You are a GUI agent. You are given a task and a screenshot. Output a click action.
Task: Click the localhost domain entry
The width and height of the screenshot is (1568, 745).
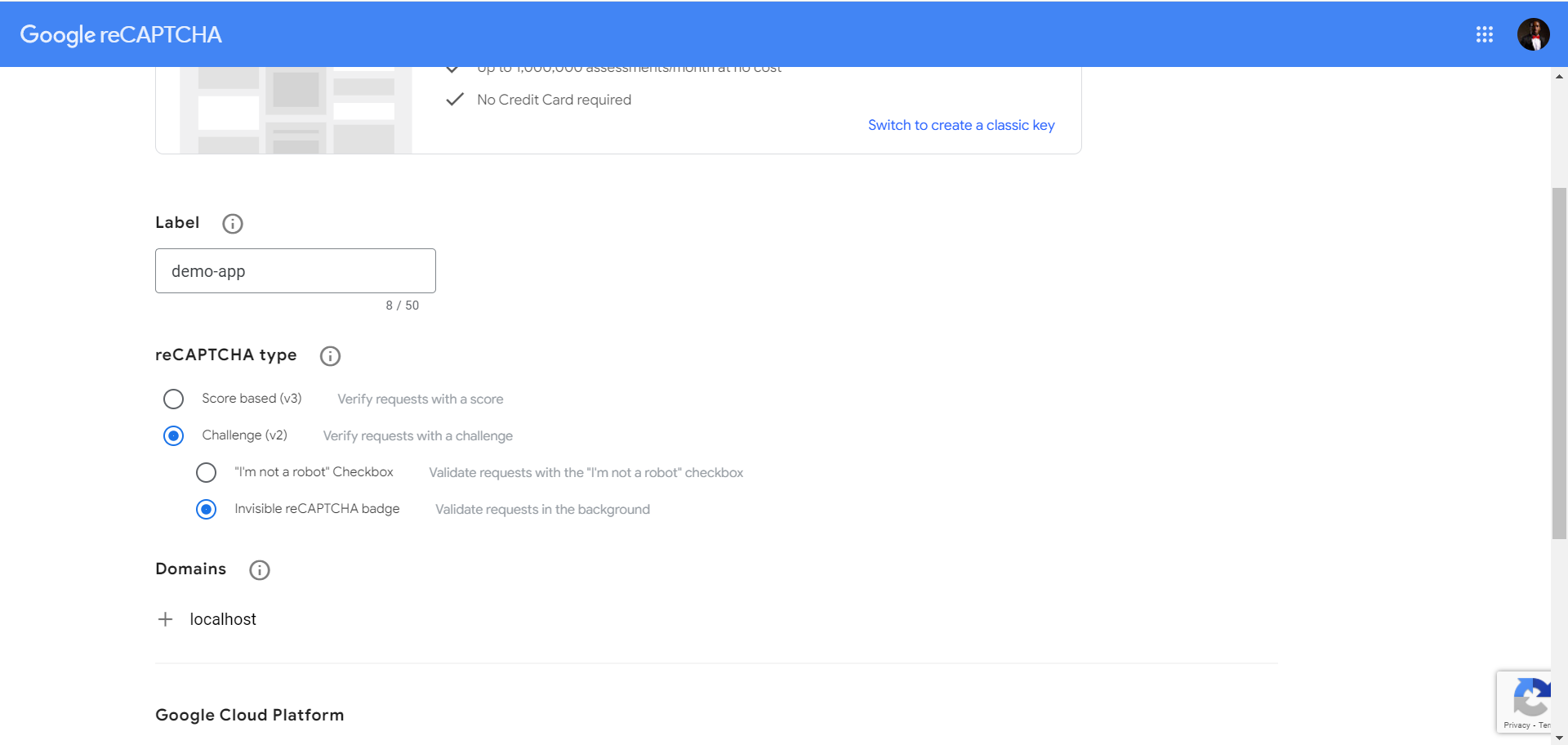pos(223,619)
